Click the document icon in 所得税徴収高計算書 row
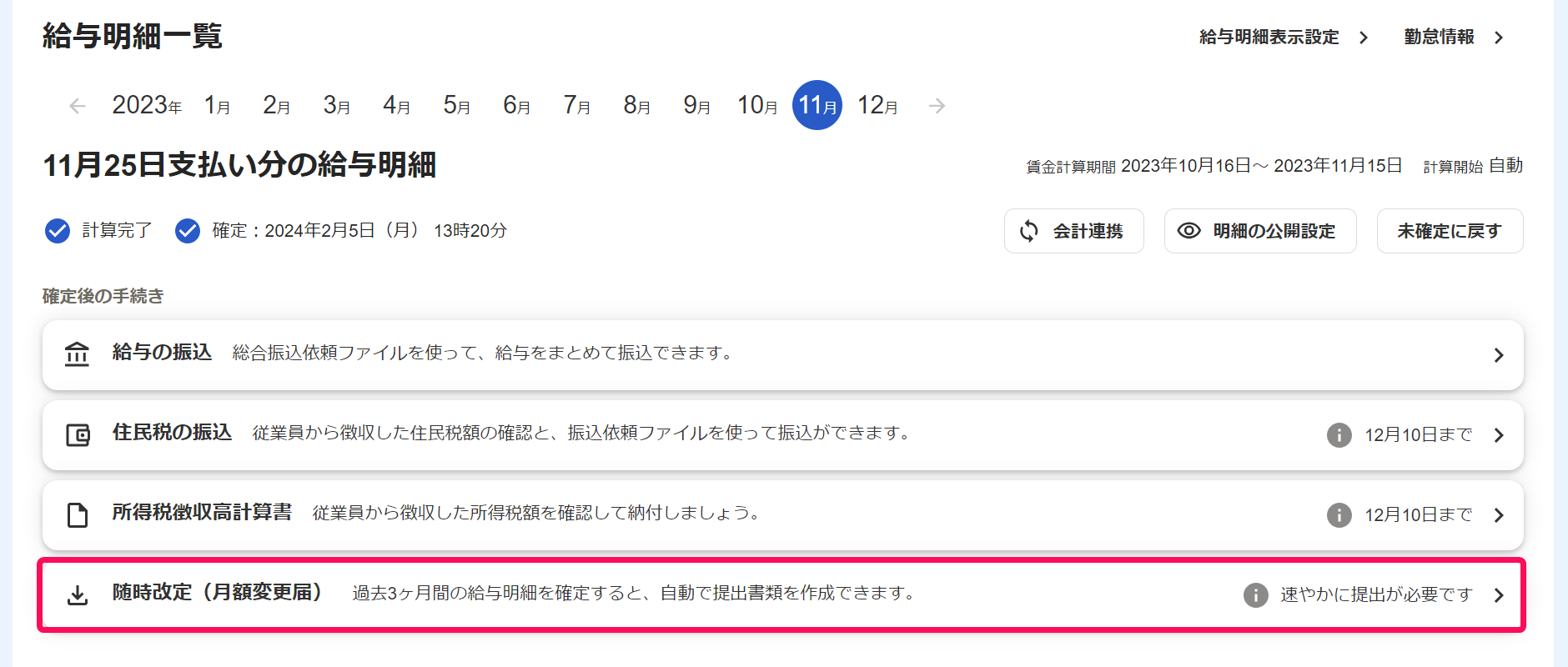1568x667 pixels. coord(78,515)
